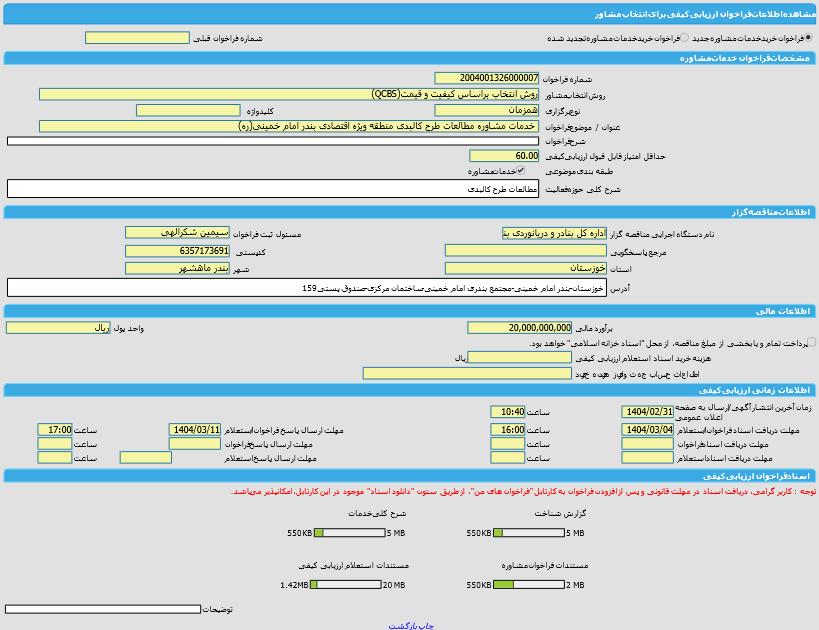819x630 pixels.
Task: Click the call title field about بندر امام خمینی
Action: coord(289,126)
